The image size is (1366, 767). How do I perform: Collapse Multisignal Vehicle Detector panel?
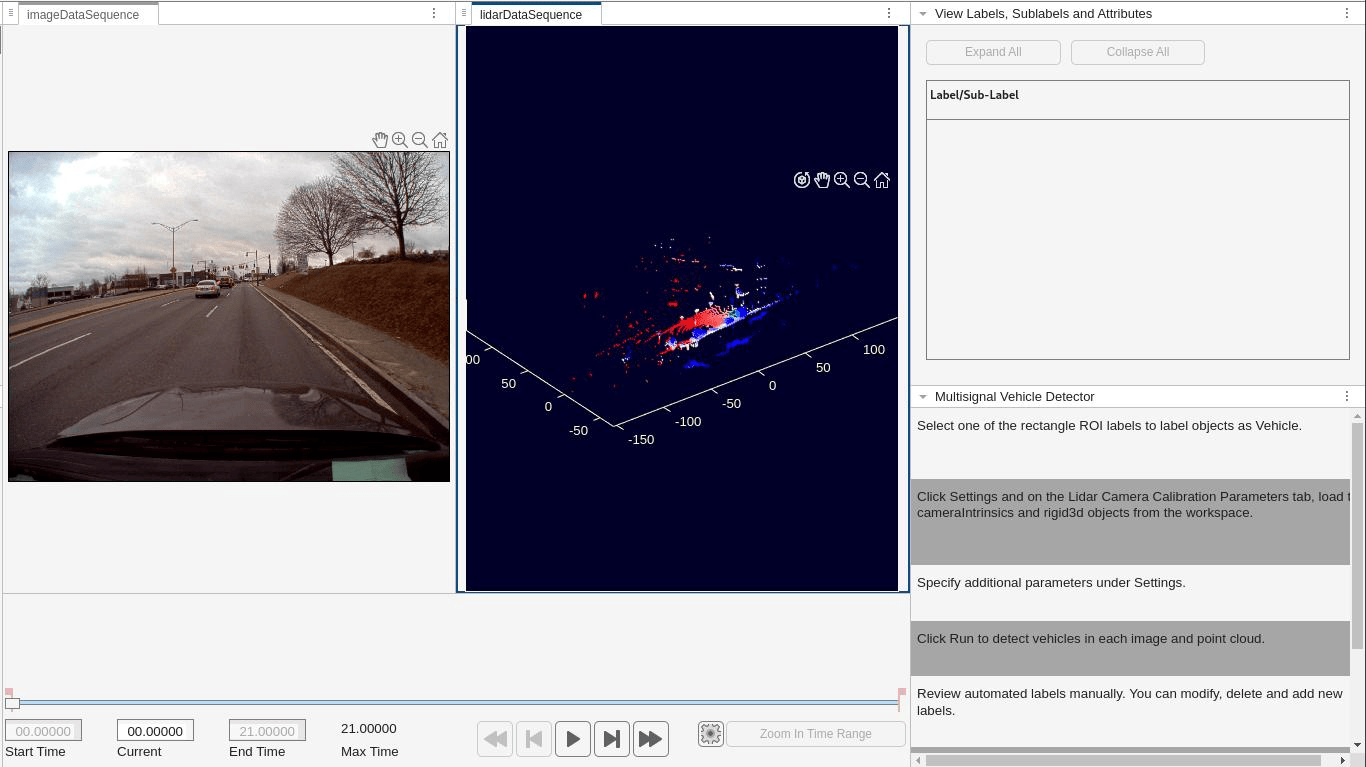pyautogui.click(x=922, y=397)
